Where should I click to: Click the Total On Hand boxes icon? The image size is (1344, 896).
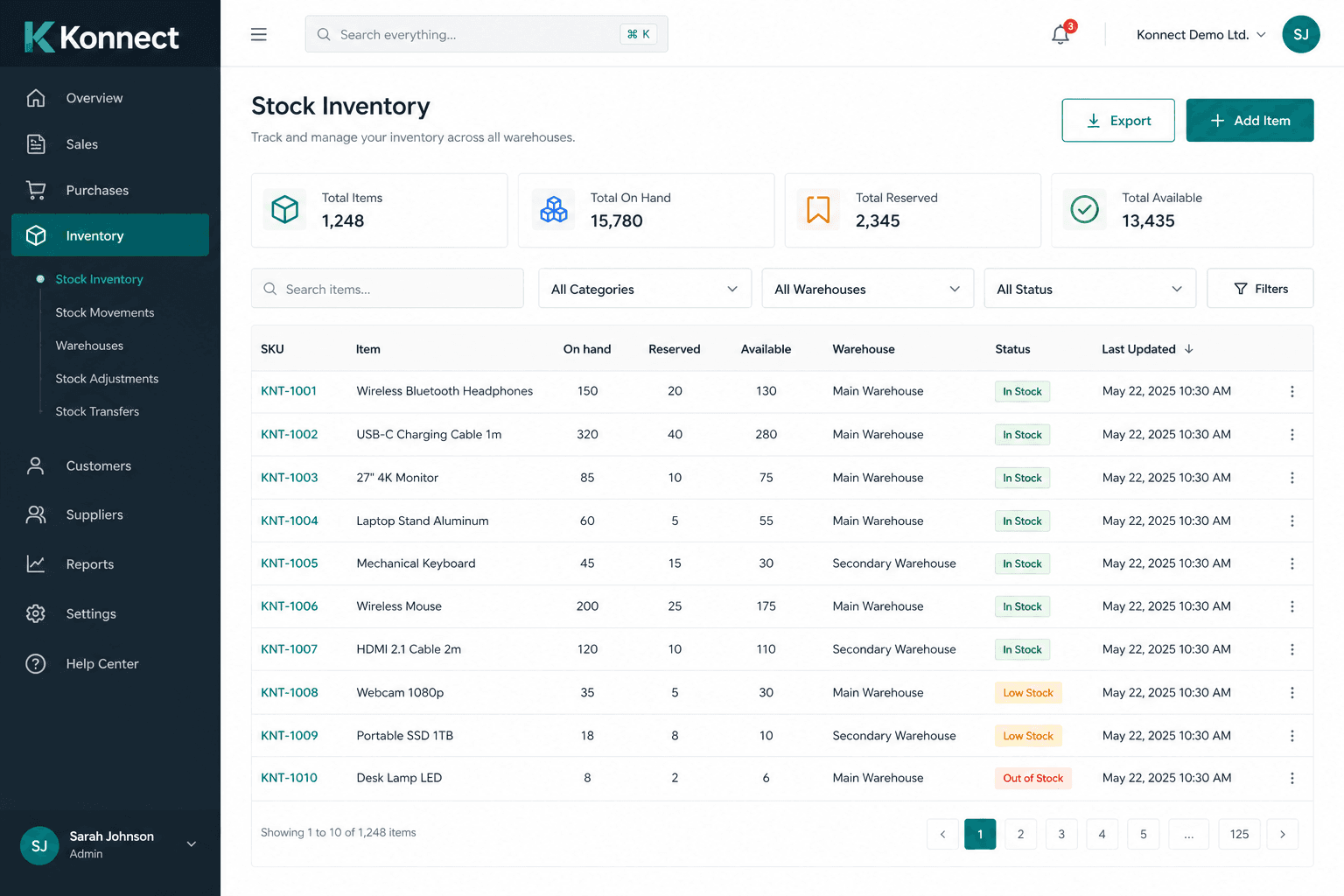point(554,210)
